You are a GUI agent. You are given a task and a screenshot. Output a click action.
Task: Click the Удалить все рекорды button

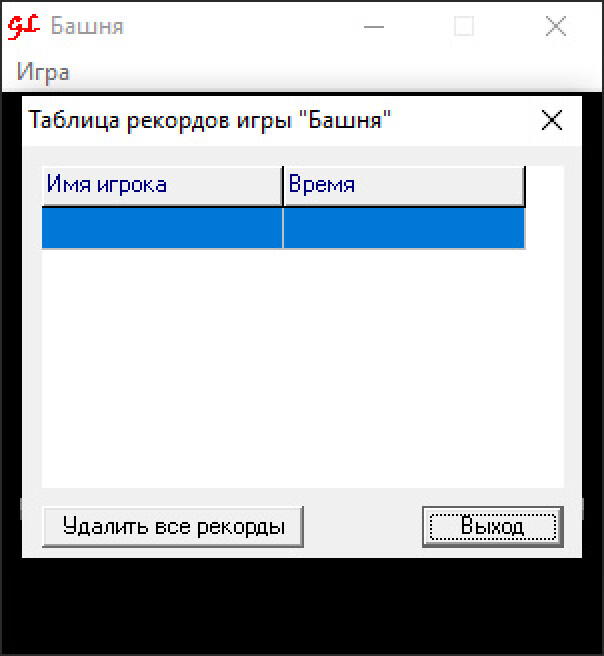coord(172,526)
